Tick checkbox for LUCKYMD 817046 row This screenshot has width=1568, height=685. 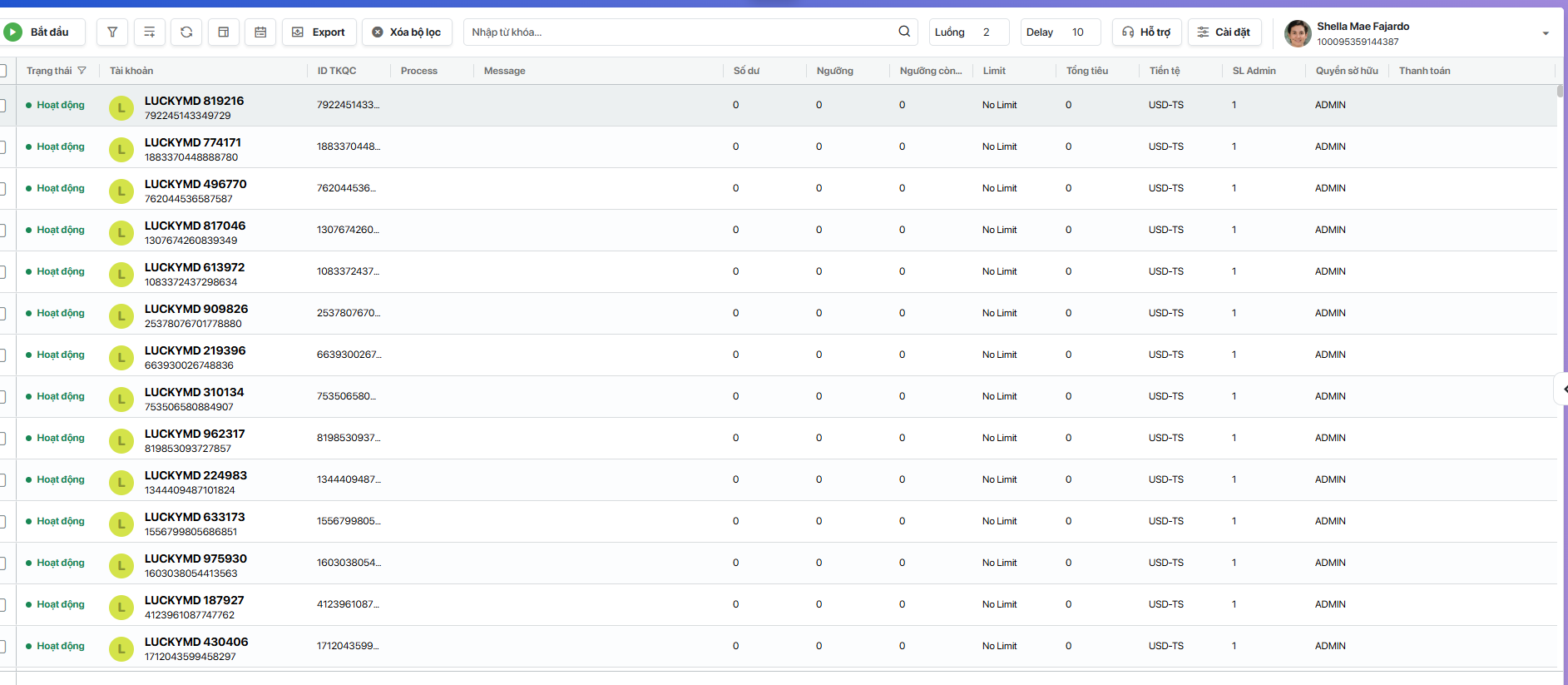pos(2,231)
